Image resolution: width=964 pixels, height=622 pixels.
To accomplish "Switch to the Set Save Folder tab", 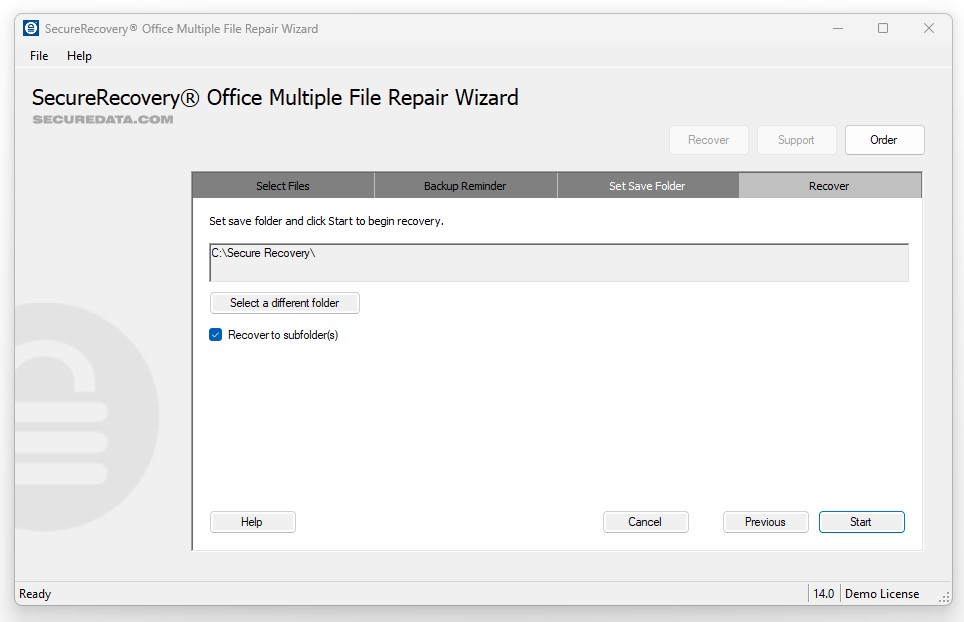I will coord(647,186).
